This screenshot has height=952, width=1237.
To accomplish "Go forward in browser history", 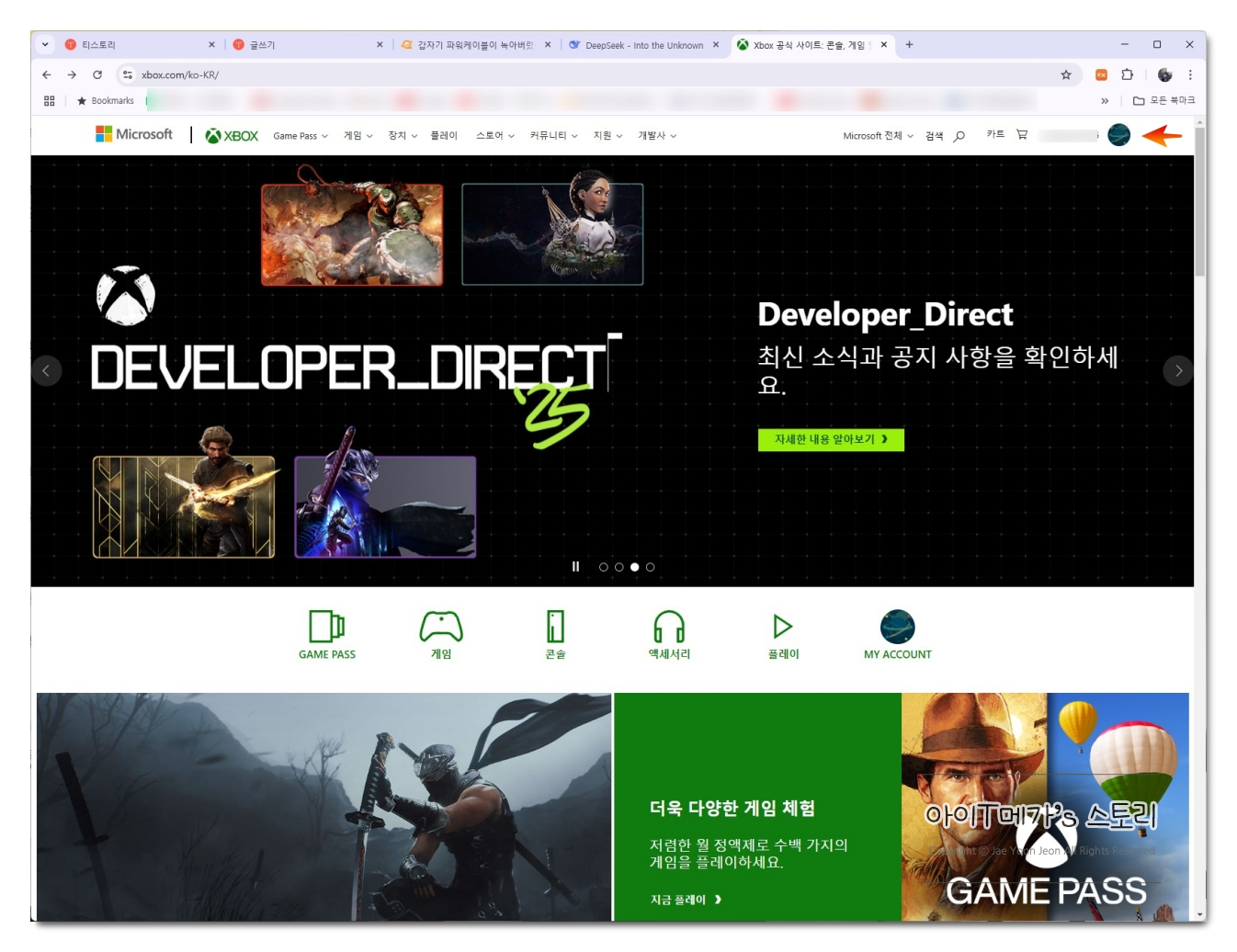I will (72, 74).
